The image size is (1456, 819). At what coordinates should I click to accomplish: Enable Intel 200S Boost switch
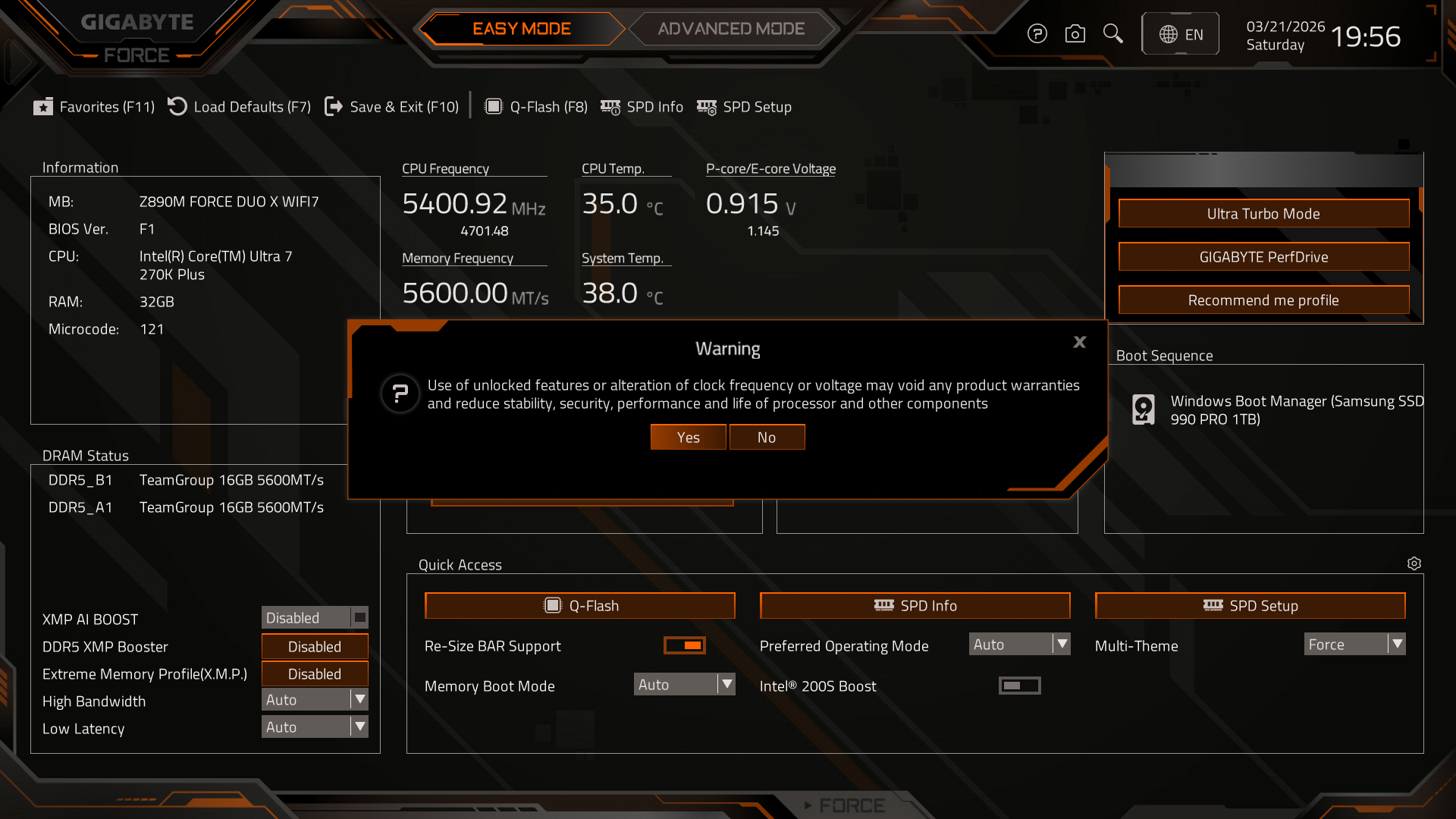(1019, 686)
